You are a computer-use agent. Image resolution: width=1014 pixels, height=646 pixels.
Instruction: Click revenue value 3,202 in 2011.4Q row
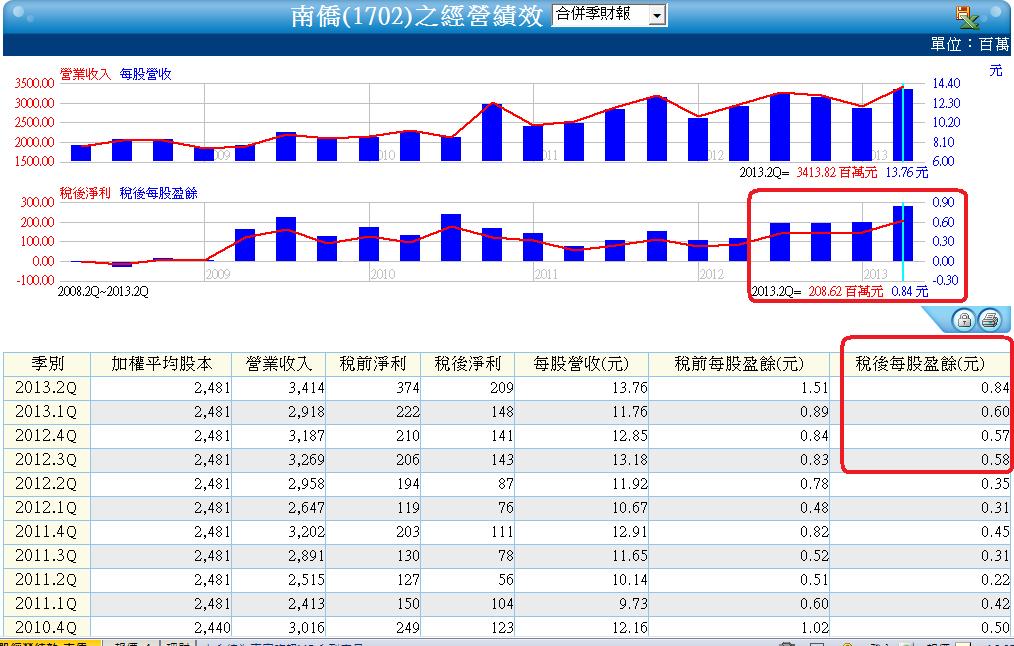coord(307,532)
